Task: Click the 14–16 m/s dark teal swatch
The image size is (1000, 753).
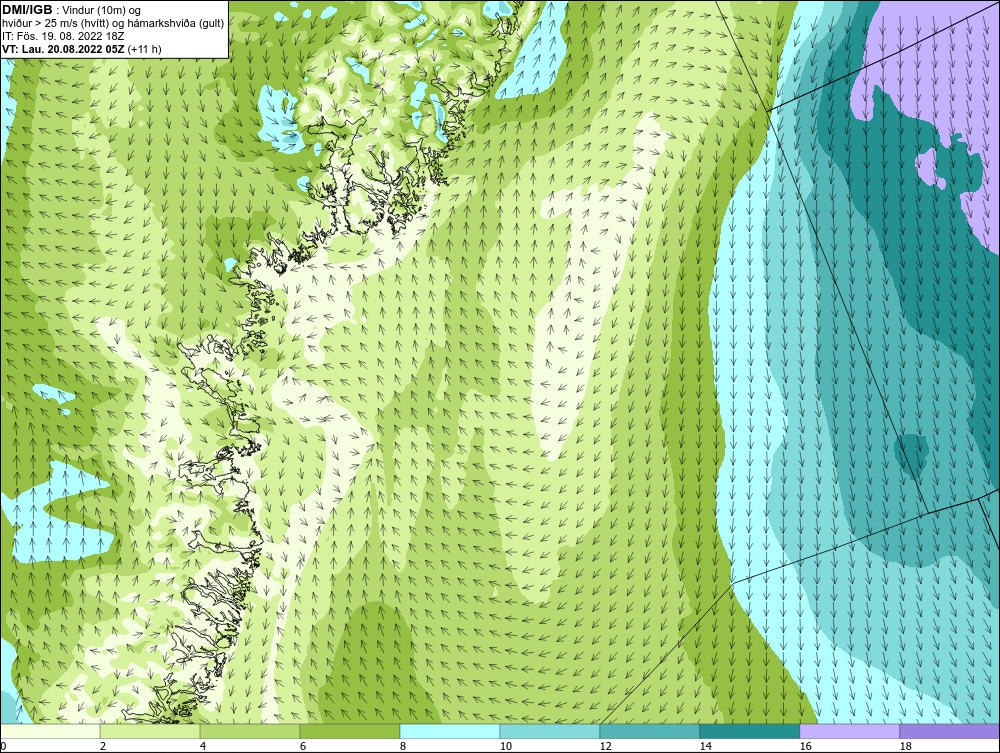Action: tap(749, 731)
